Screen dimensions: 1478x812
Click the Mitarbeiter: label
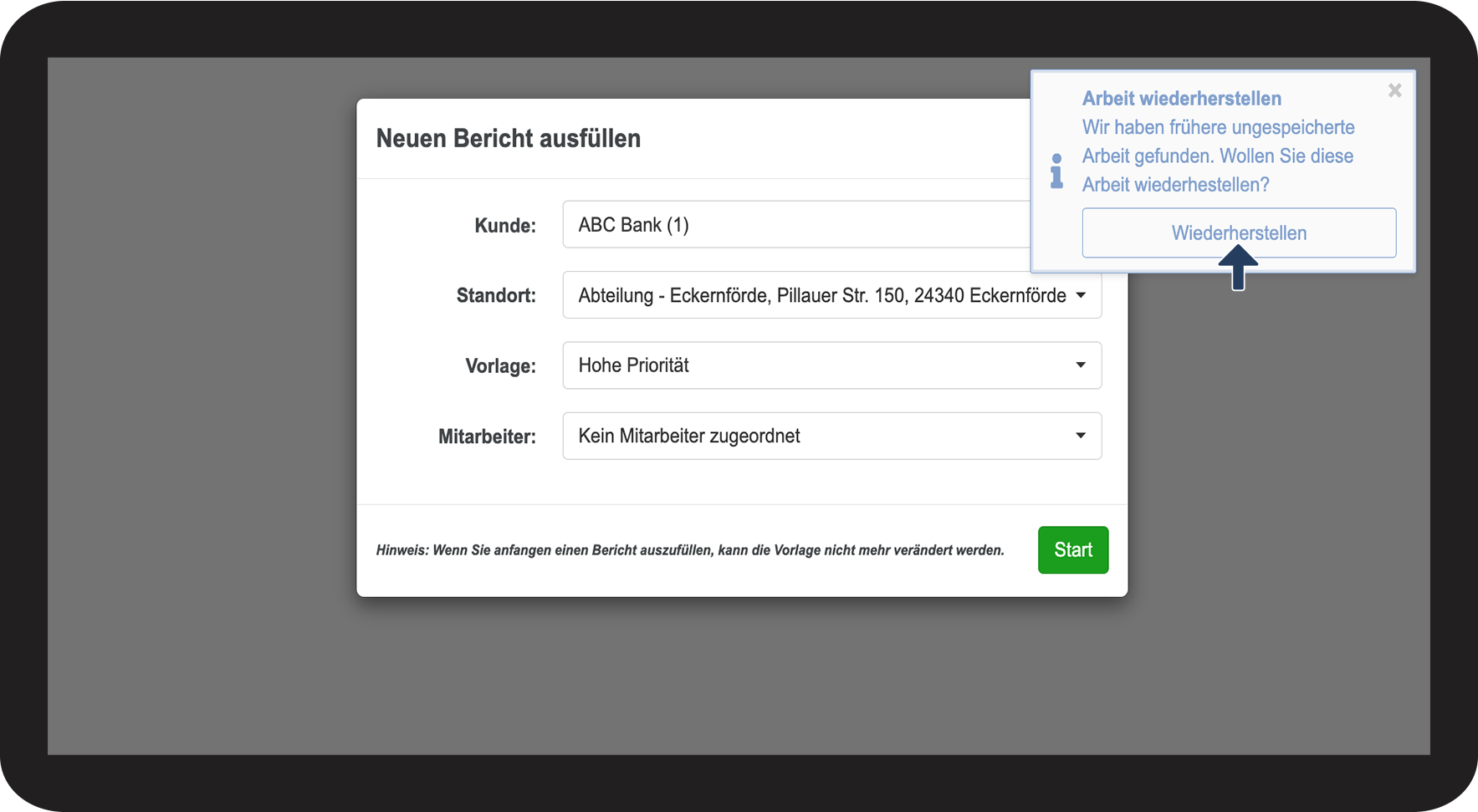click(x=487, y=437)
